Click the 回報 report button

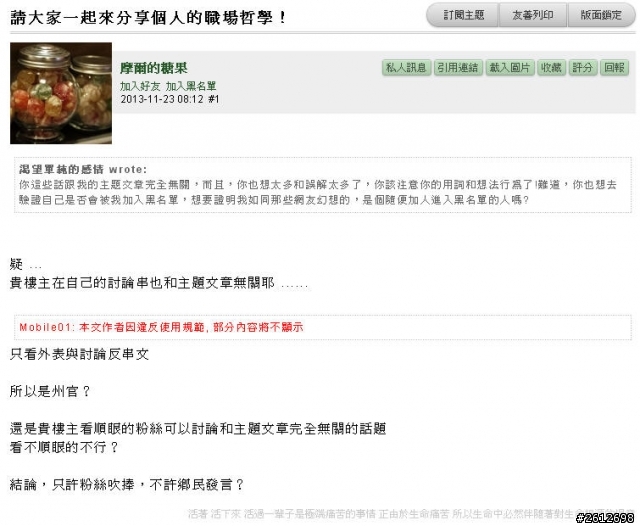click(x=614, y=67)
